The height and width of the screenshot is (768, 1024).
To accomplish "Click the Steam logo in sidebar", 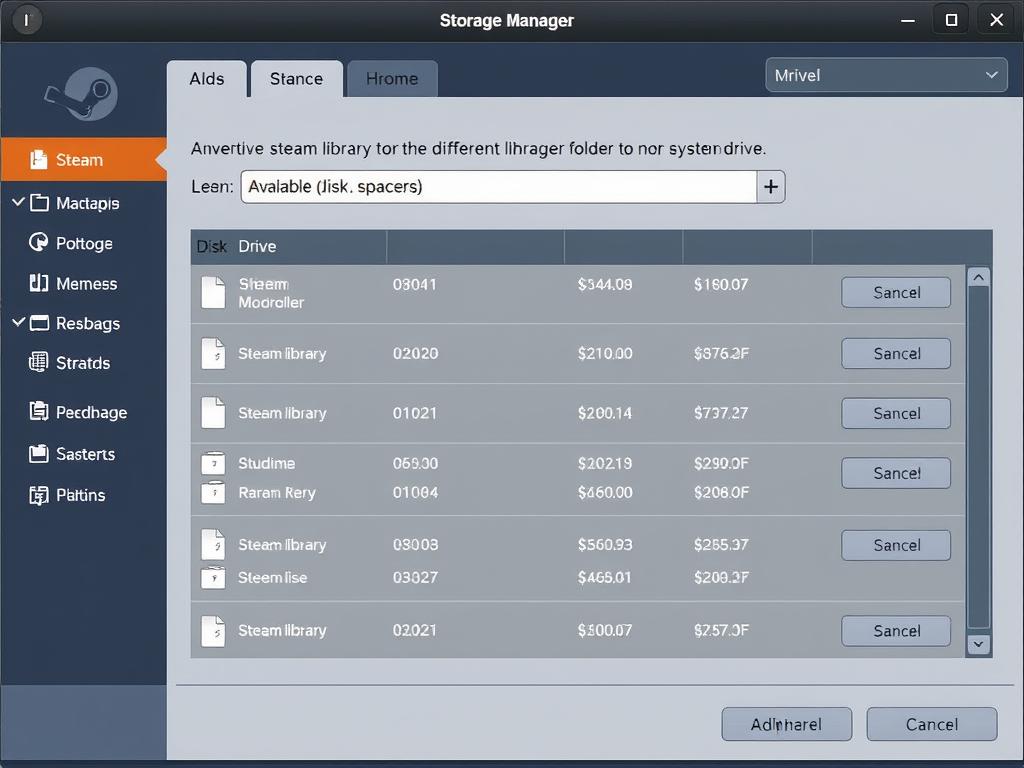I will coord(82,94).
